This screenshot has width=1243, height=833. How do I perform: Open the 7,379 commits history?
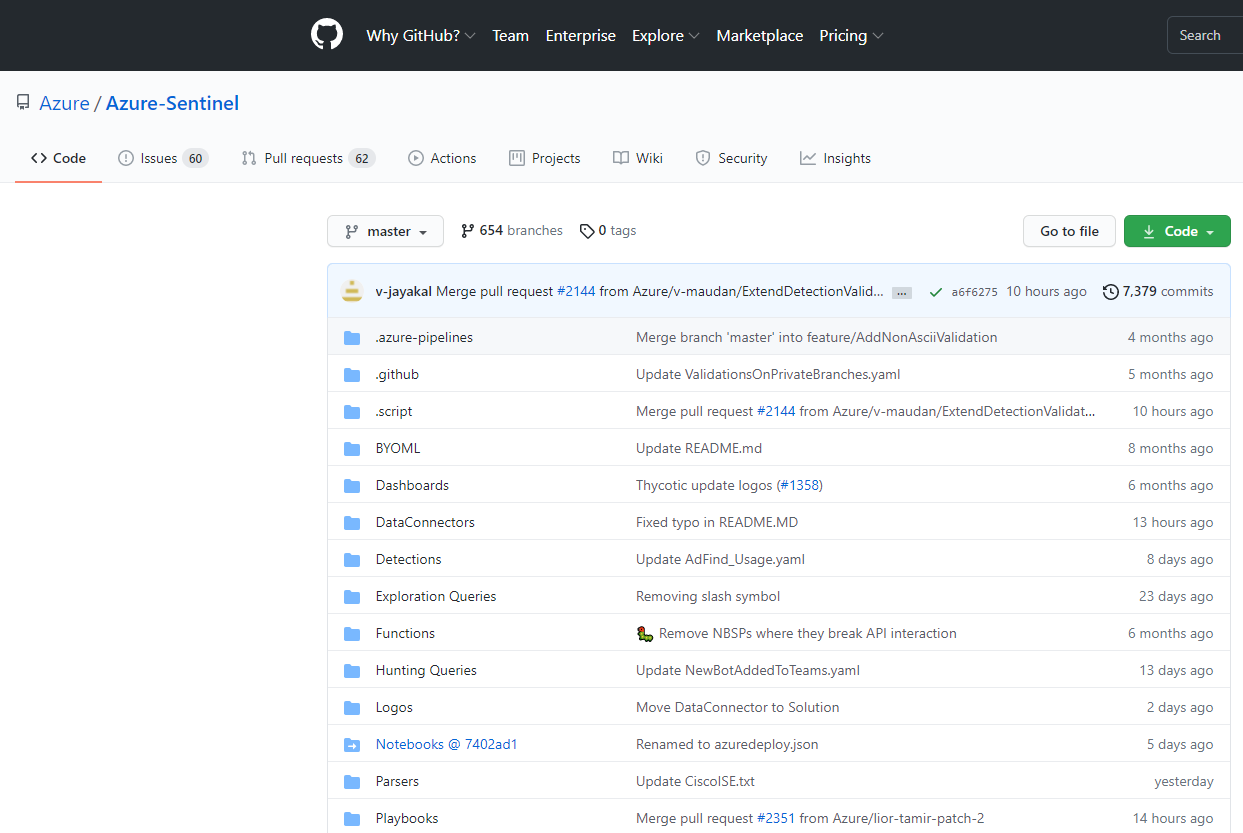click(1158, 292)
